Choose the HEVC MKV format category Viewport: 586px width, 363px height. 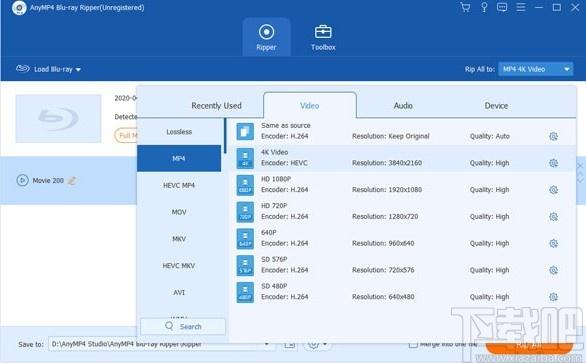(179, 266)
